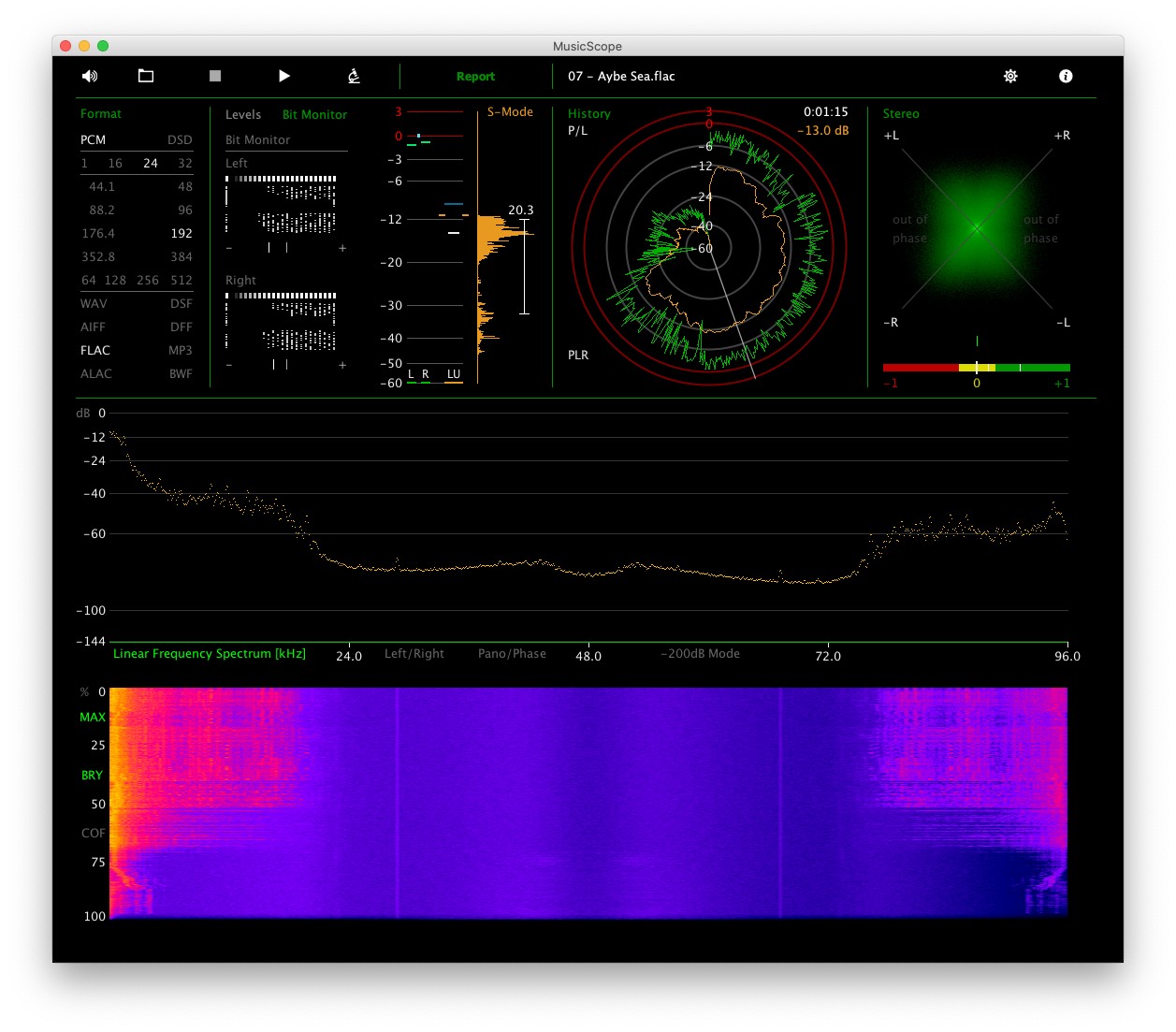The height and width of the screenshot is (1032, 1176).
Task: Switch spectrum to -200dB Mode
Action: 701,653
